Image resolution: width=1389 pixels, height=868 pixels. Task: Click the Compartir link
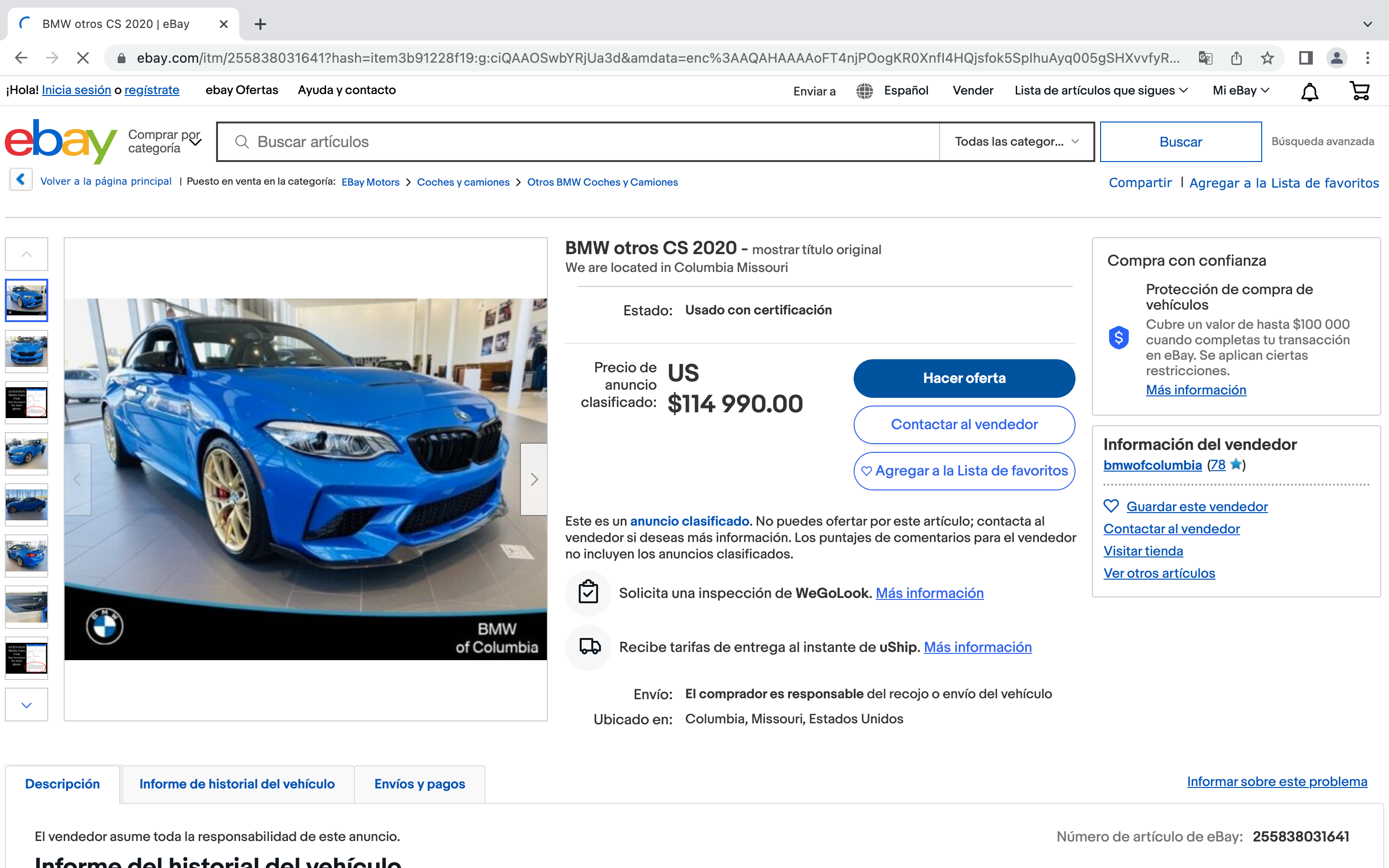pos(1140,183)
